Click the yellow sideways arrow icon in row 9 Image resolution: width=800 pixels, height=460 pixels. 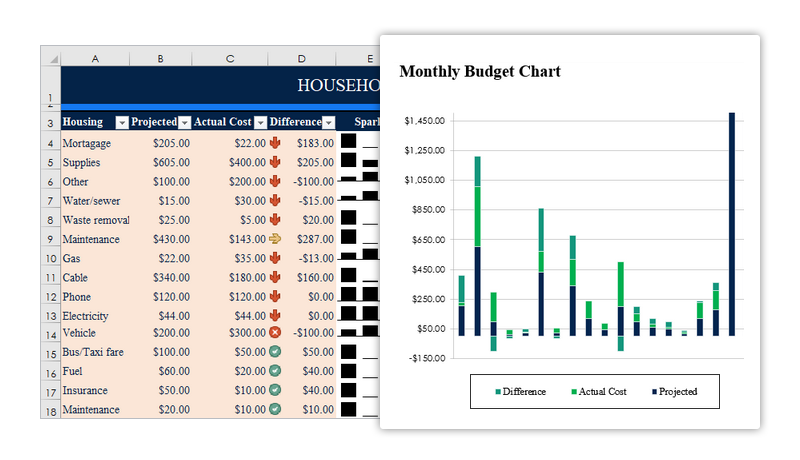tap(275, 238)
